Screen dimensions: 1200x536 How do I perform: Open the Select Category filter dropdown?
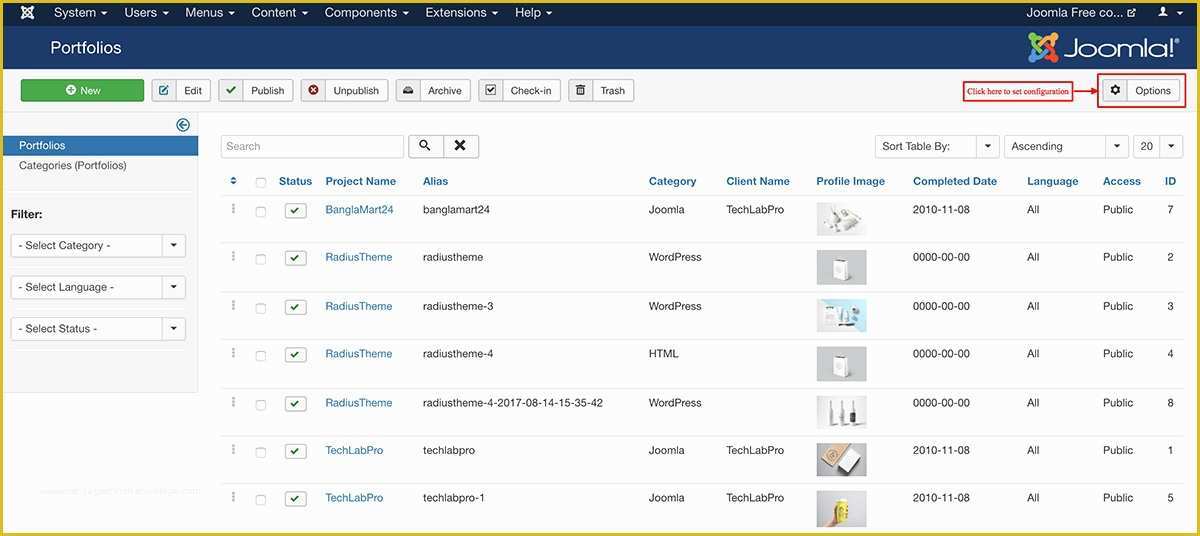point(98,245)
